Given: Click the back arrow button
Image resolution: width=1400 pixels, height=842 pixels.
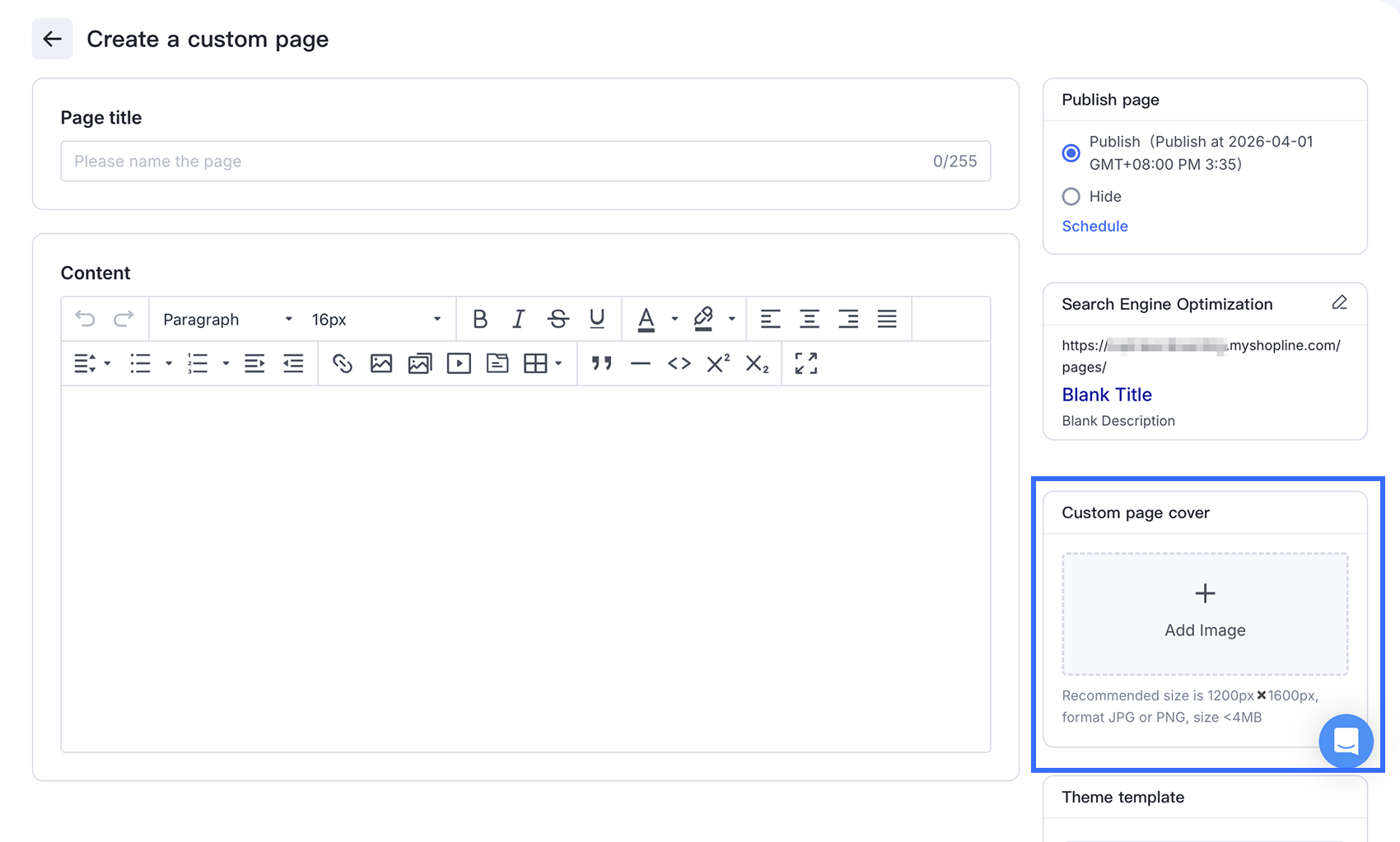Looking at the screenshot, I should click(52, 39).
